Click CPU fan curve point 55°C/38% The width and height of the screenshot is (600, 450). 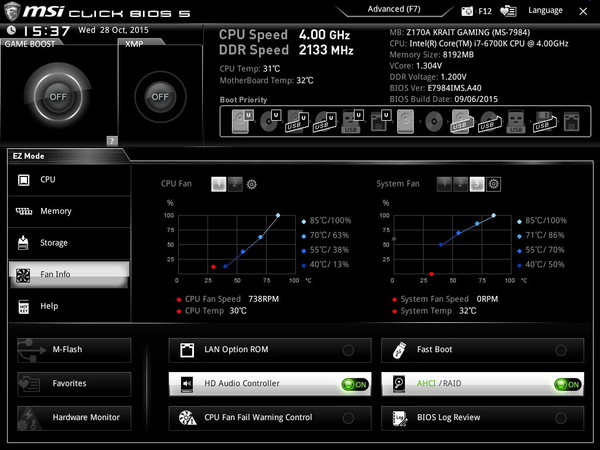pos(243,252)
